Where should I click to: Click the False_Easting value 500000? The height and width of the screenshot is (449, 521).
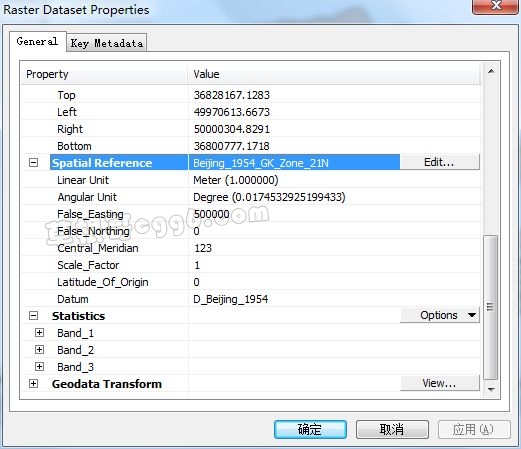click(x=211, y=214)
